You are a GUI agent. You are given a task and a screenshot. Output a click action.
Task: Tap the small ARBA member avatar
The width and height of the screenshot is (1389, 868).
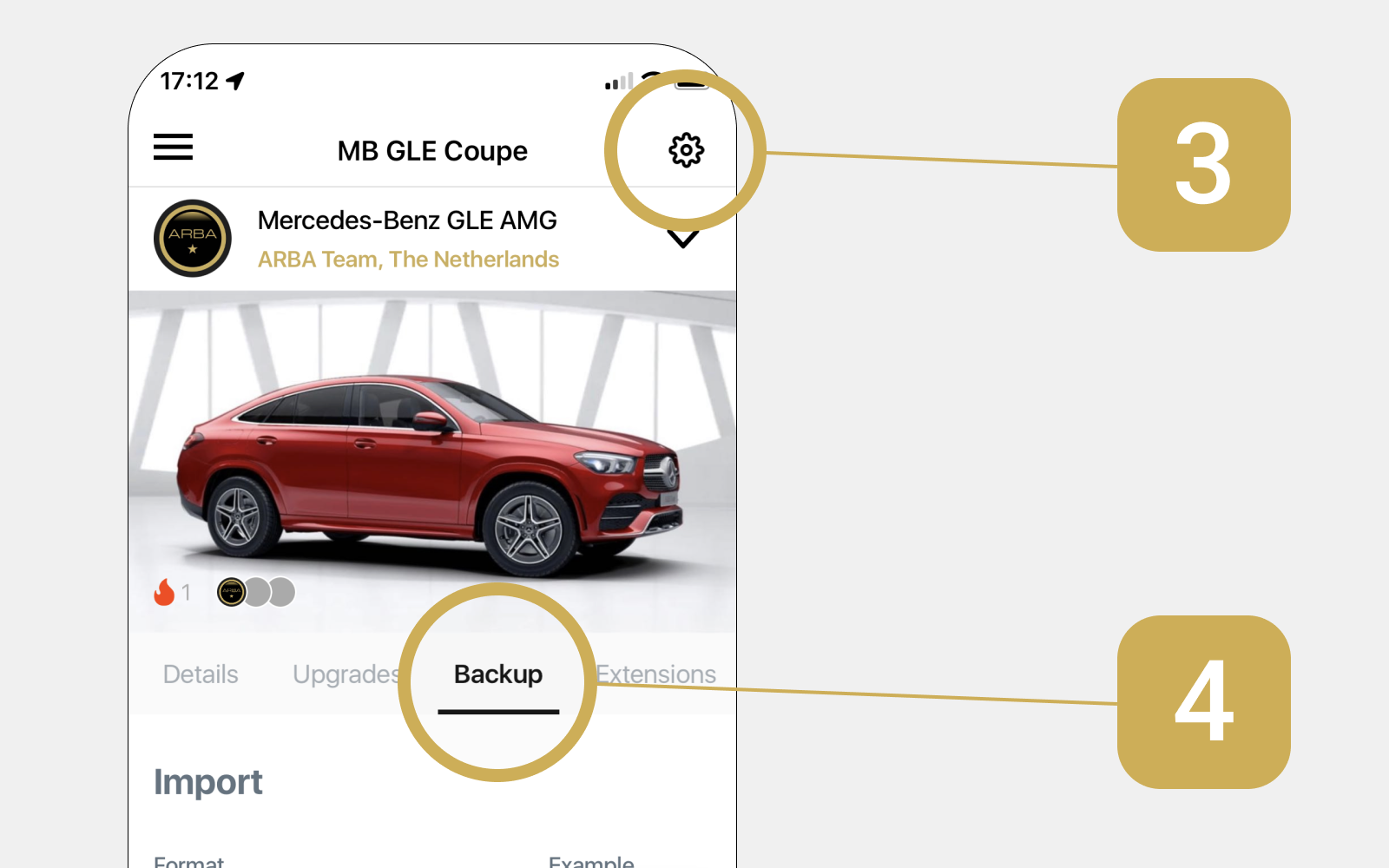pos(231,592)
